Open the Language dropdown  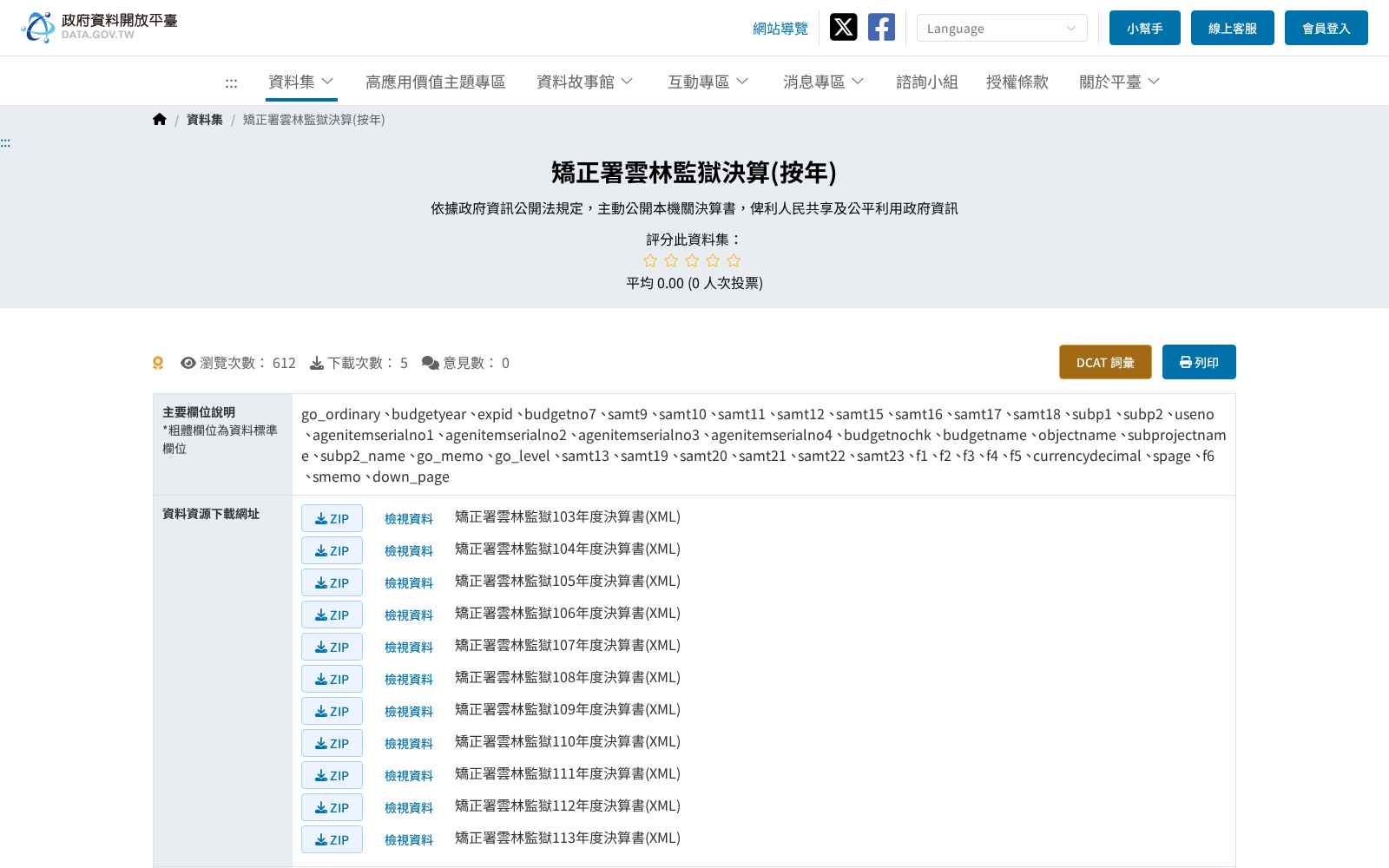pos(1002,28)
